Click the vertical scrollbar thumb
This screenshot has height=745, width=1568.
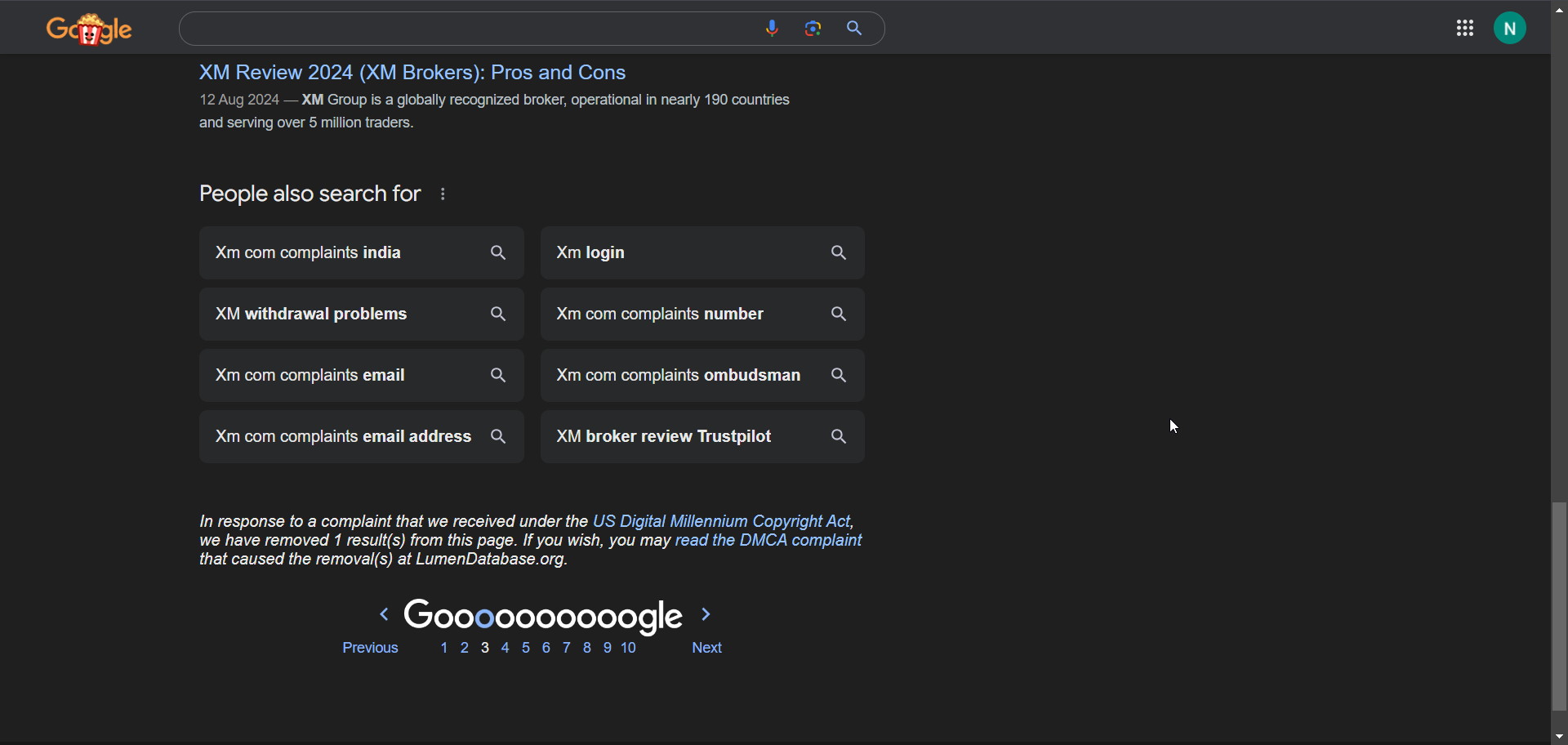pos(1559,604)
